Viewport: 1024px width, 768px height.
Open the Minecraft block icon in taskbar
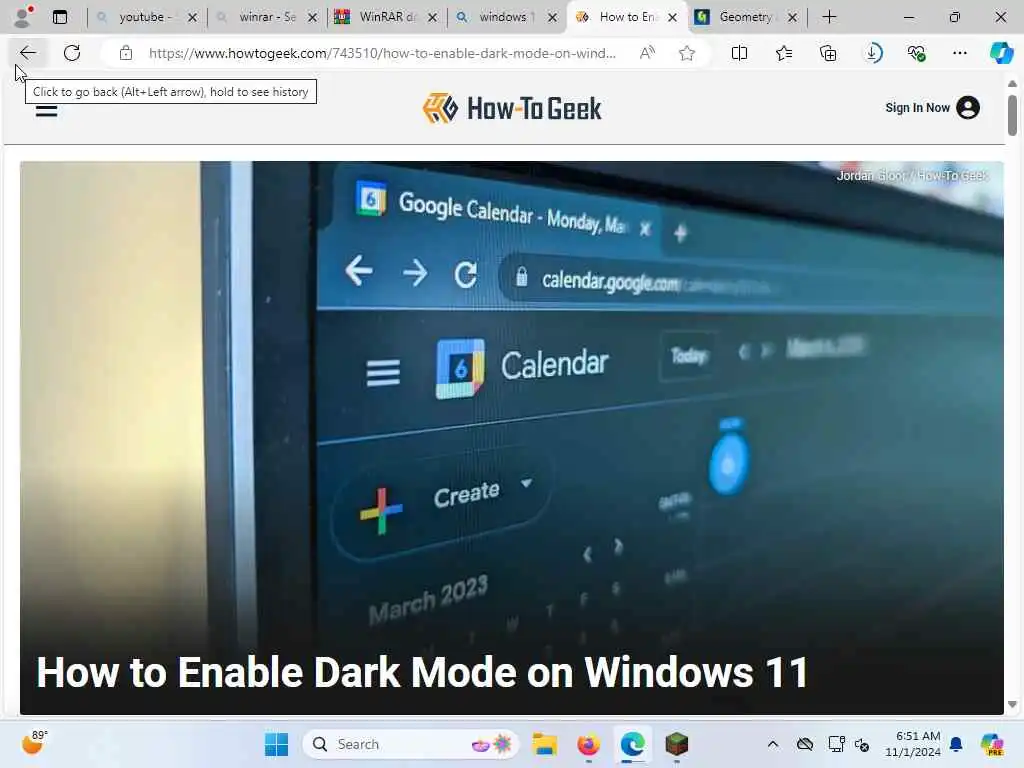click(x=677, y=744)
